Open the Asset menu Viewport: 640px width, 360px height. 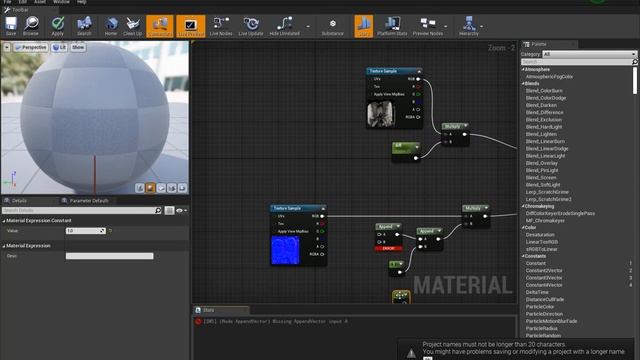(40, 2)
